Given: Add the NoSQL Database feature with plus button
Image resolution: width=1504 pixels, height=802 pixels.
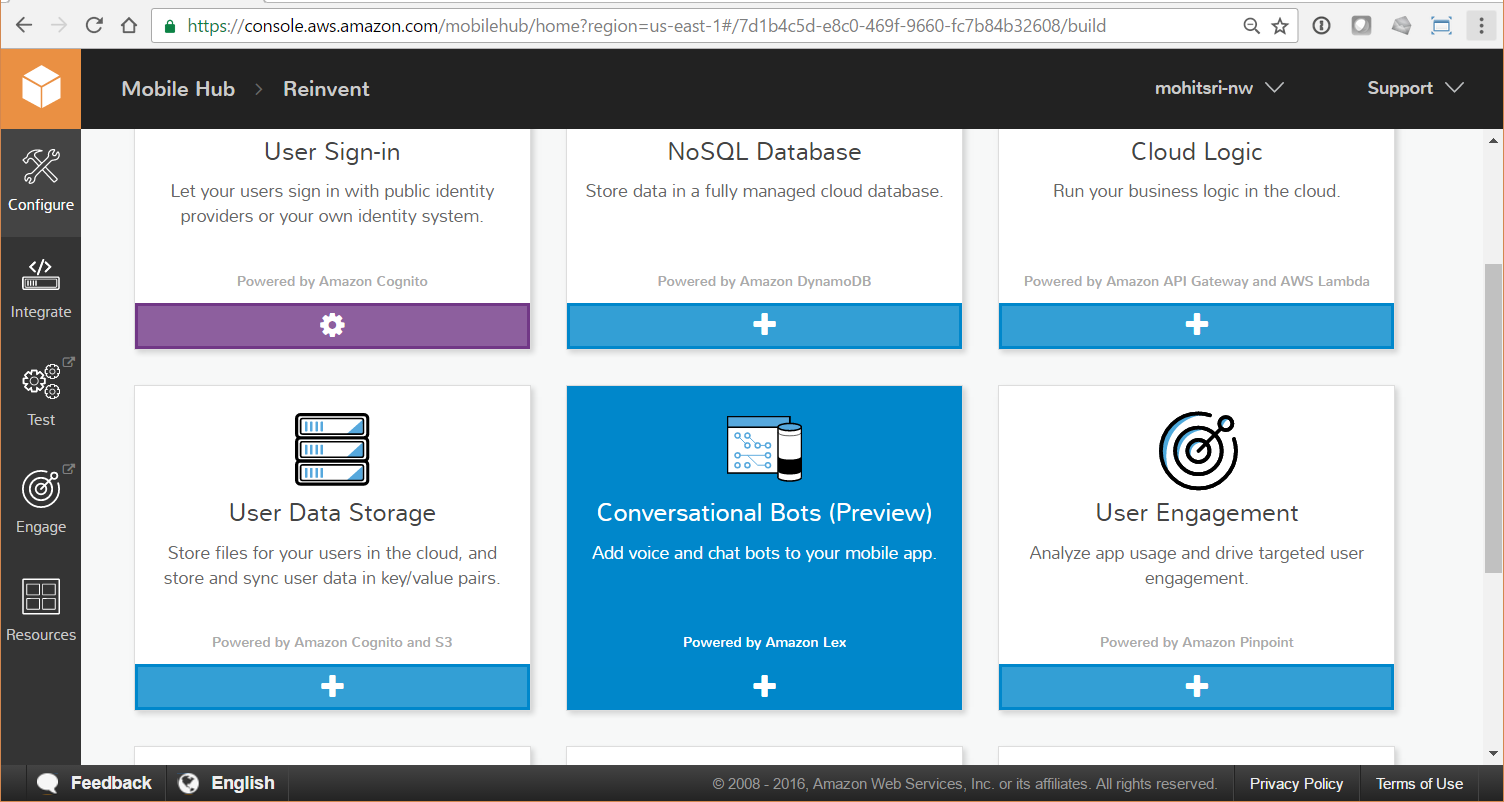Looking at the screenshot, I should tap(764, 324).
